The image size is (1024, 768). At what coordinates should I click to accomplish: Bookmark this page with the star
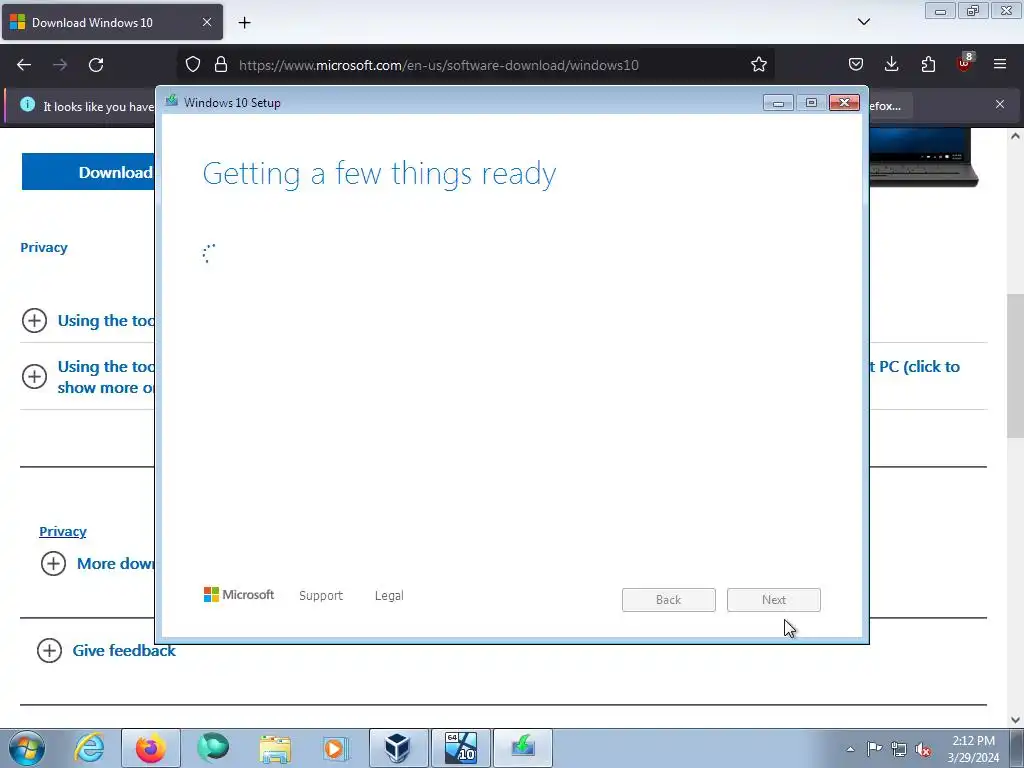click(x=758, y=65)
